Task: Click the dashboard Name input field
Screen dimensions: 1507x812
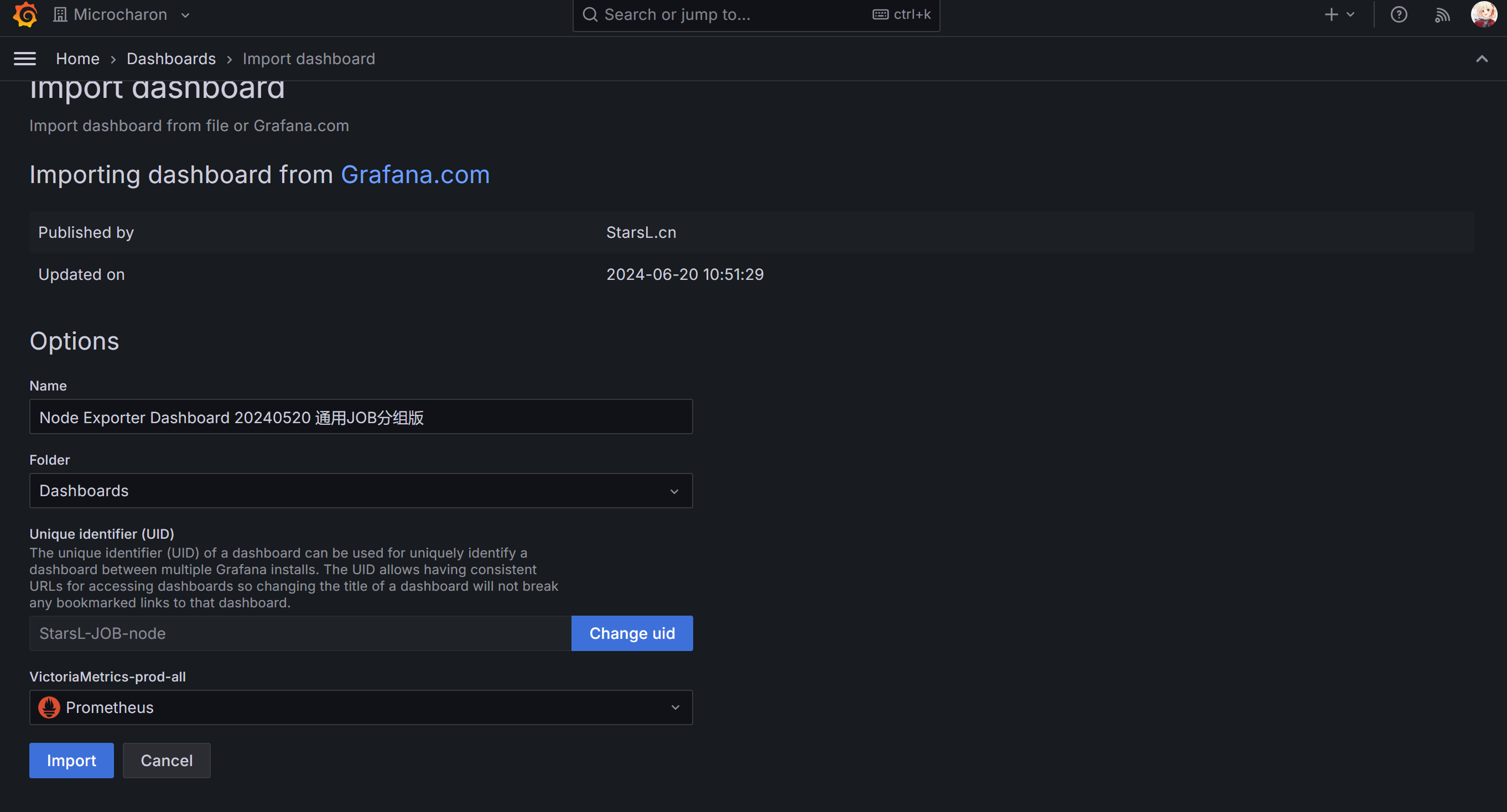Action: [360, 417]
